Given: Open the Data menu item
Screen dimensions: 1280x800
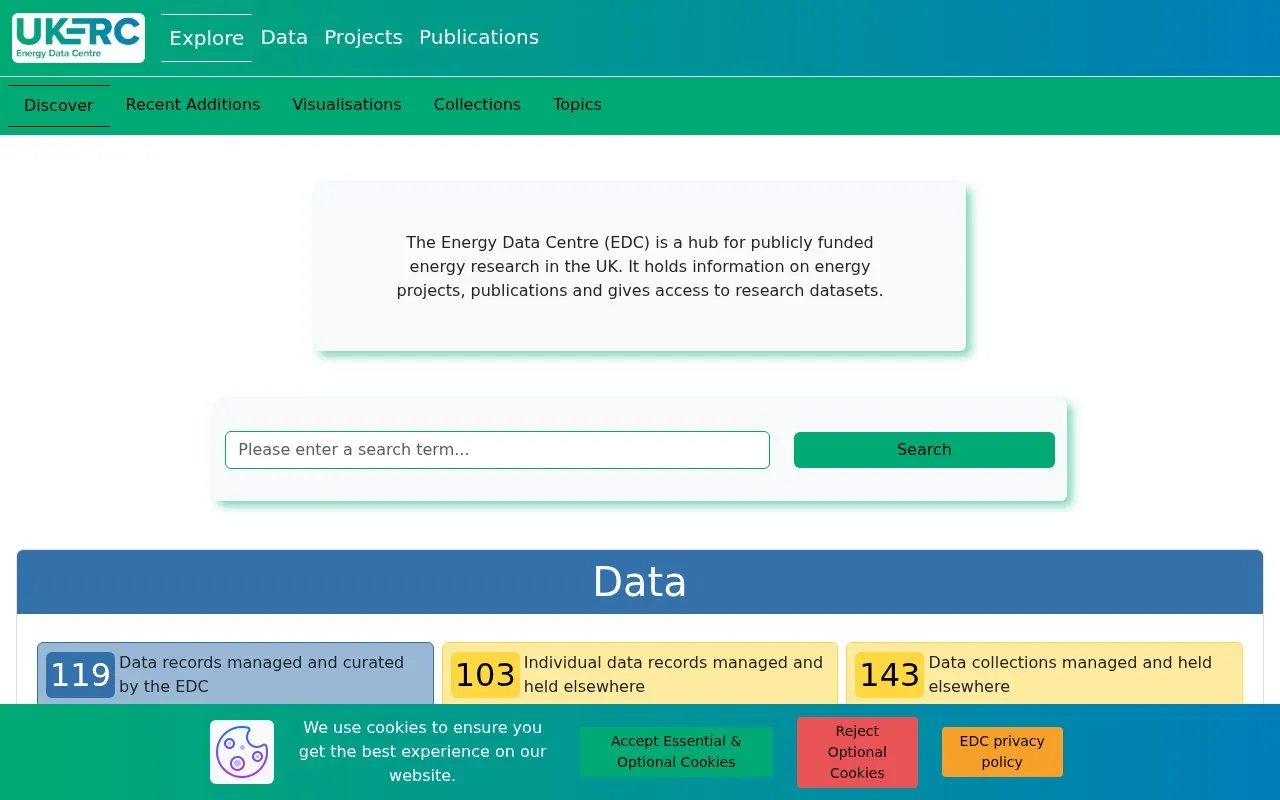Looking at the screenshot, I should (284, 37).
